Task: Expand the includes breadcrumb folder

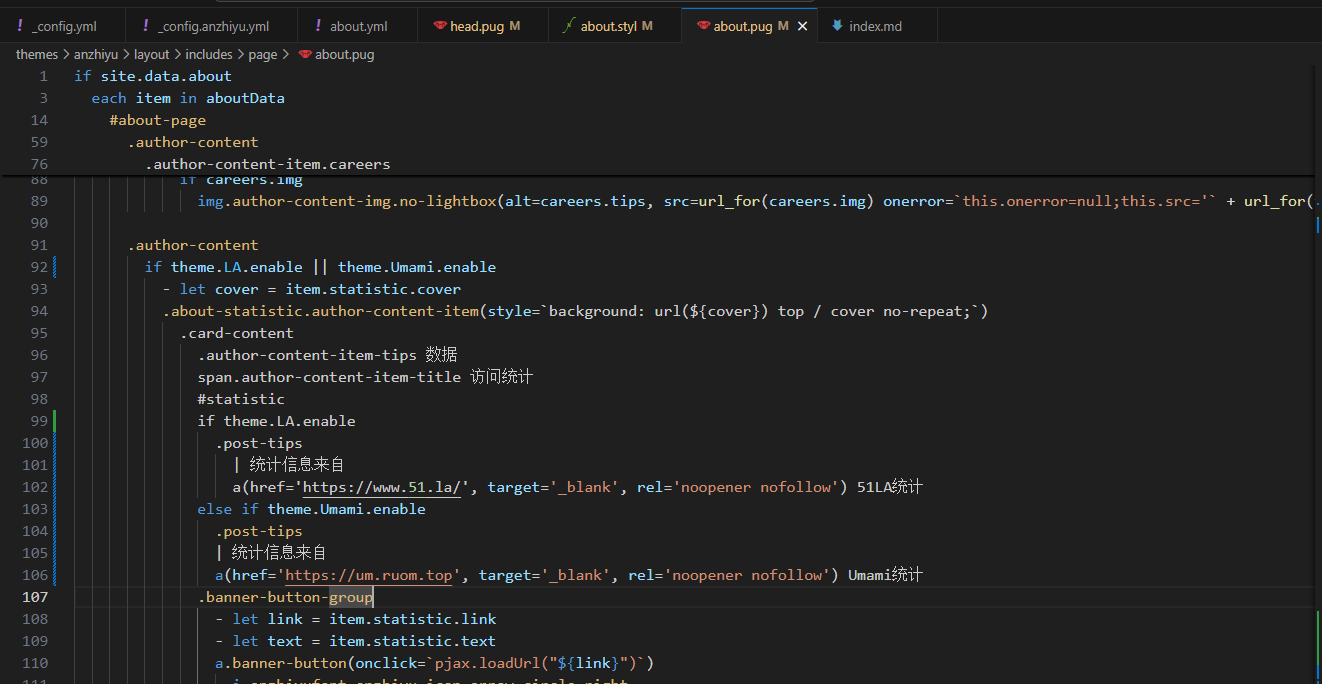Action: [x=209, y=54]
